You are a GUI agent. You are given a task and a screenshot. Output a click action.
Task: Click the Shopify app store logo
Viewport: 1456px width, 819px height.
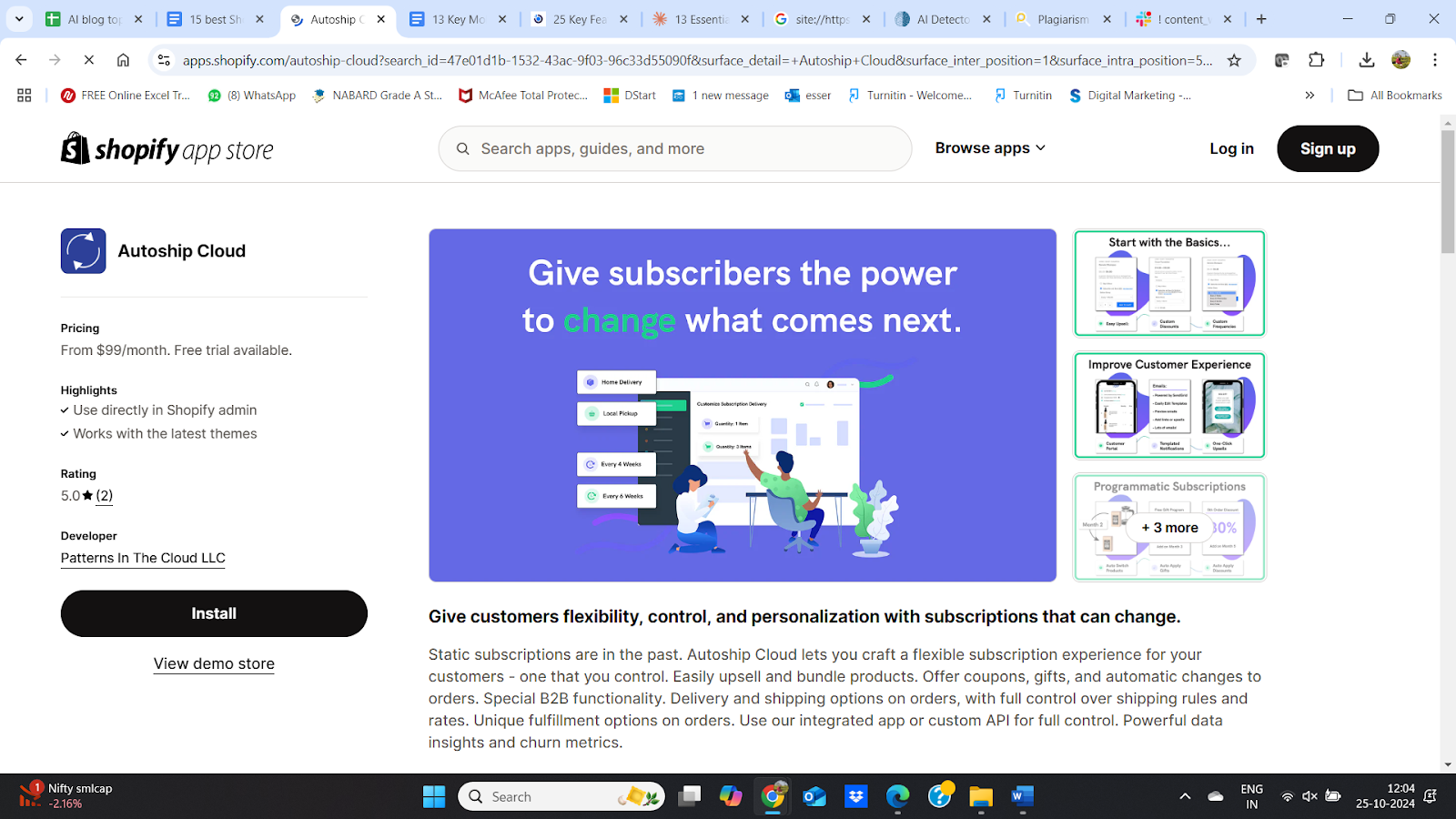coord(167,149)
